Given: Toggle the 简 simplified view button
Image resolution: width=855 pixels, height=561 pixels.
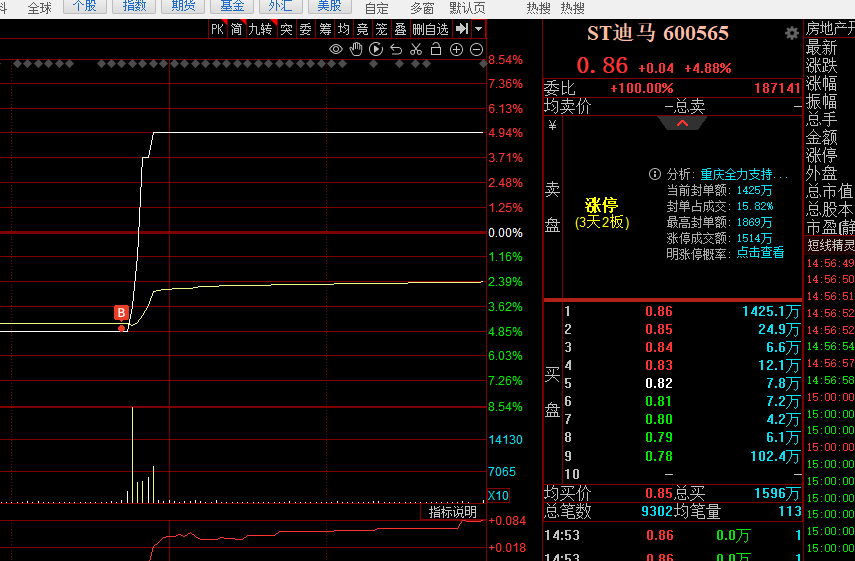Looking at the screenshot, I should pyautogui.click(x=236, y=29).
